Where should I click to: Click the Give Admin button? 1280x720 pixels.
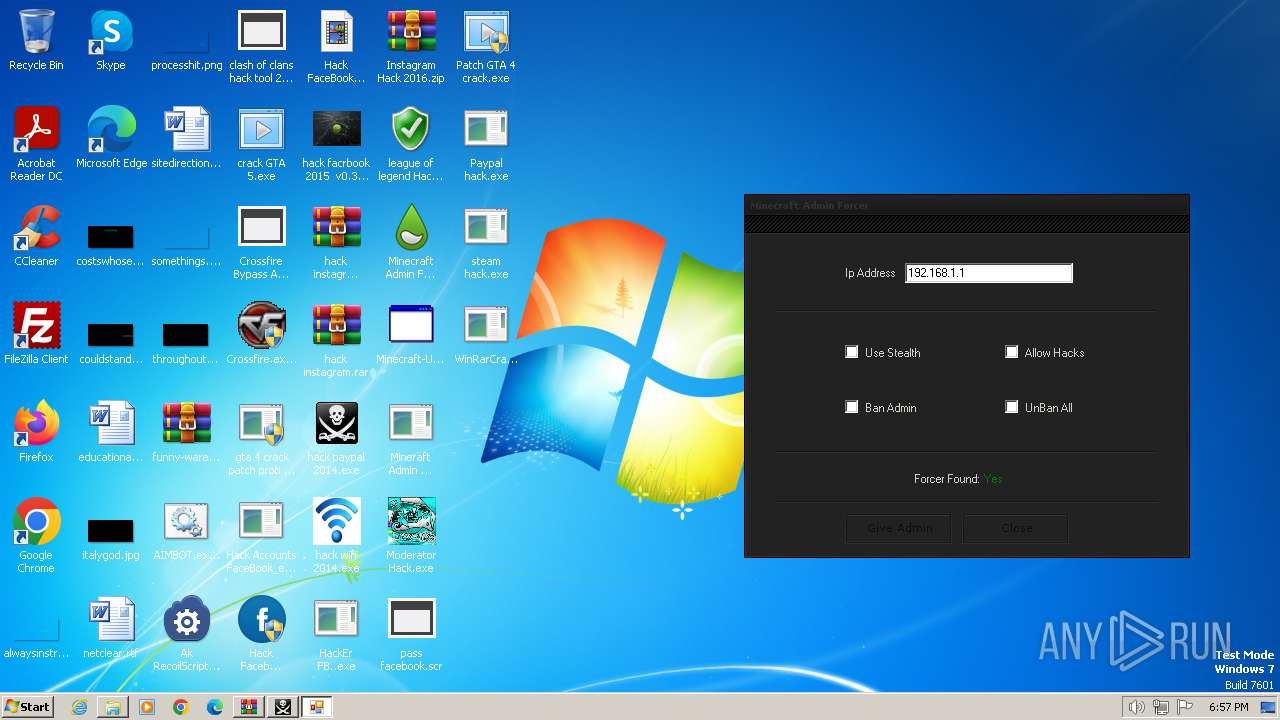click(x=899, y=528)
